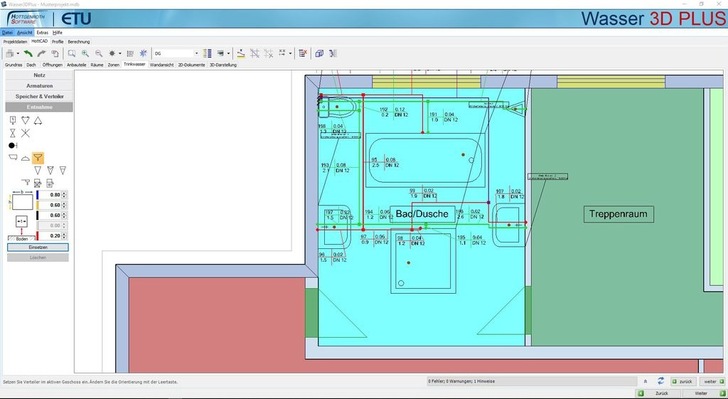Select the highlighted funnel fixture icon
Image resolution: width=728 pixels, height=399 pixels.
coord(38,158)
